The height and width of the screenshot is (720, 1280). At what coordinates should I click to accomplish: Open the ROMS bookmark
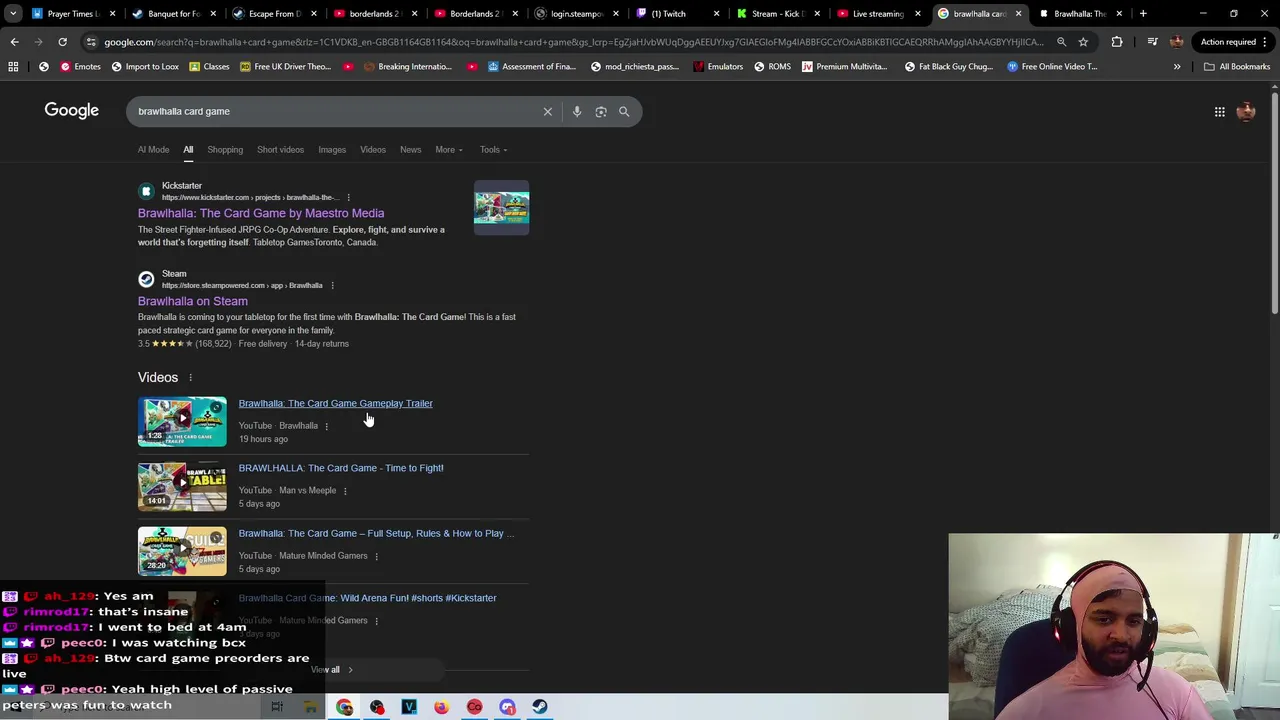click(772, 66)
